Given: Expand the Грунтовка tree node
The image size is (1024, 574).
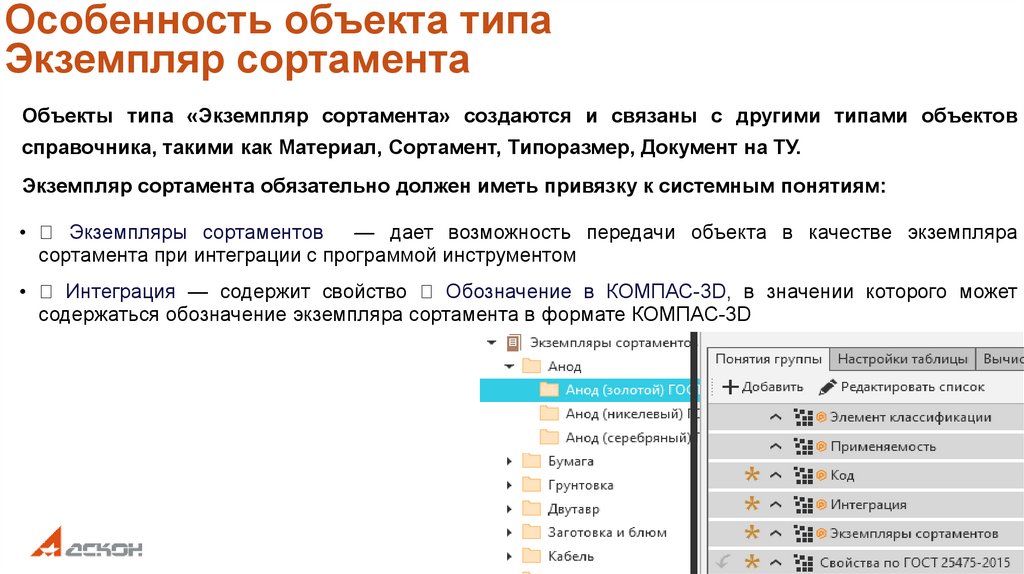Looking at the screenshot, I should pos(509,485).
